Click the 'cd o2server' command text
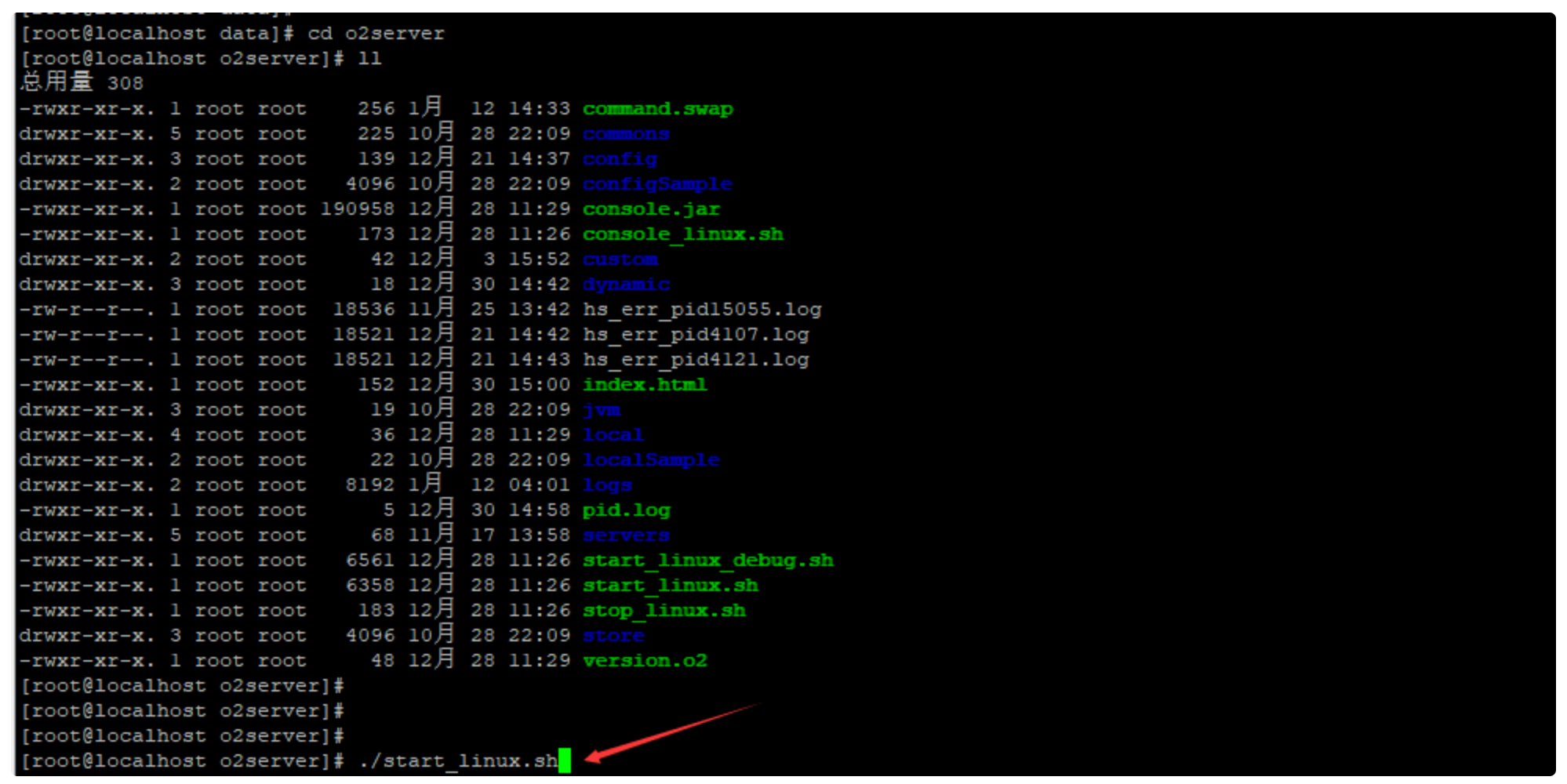This screenshot has height=784, width=1567. click(x=376, y=34)
